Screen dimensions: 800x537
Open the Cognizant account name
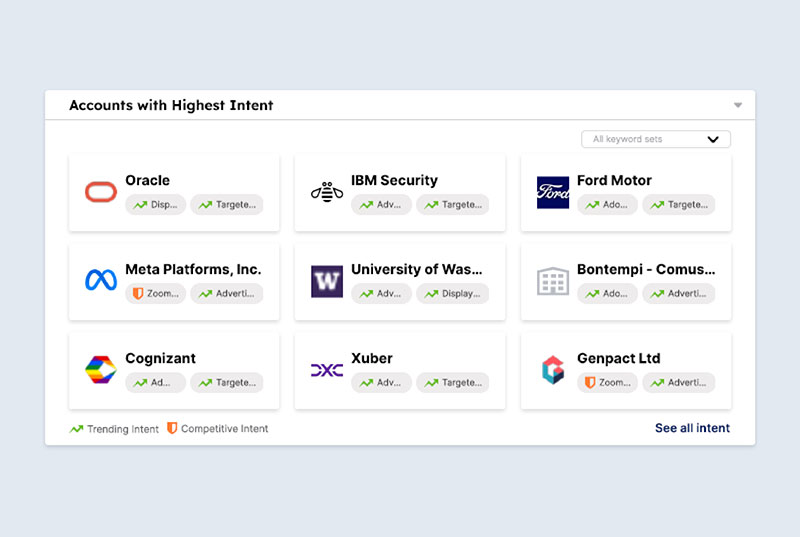click(x=160, y=358)
